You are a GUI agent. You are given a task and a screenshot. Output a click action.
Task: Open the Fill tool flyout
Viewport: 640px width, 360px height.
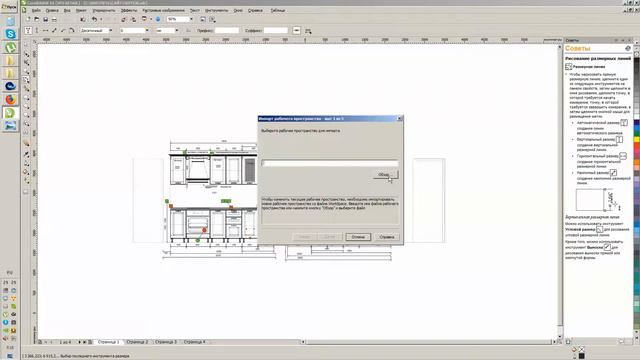click(27, 171)
